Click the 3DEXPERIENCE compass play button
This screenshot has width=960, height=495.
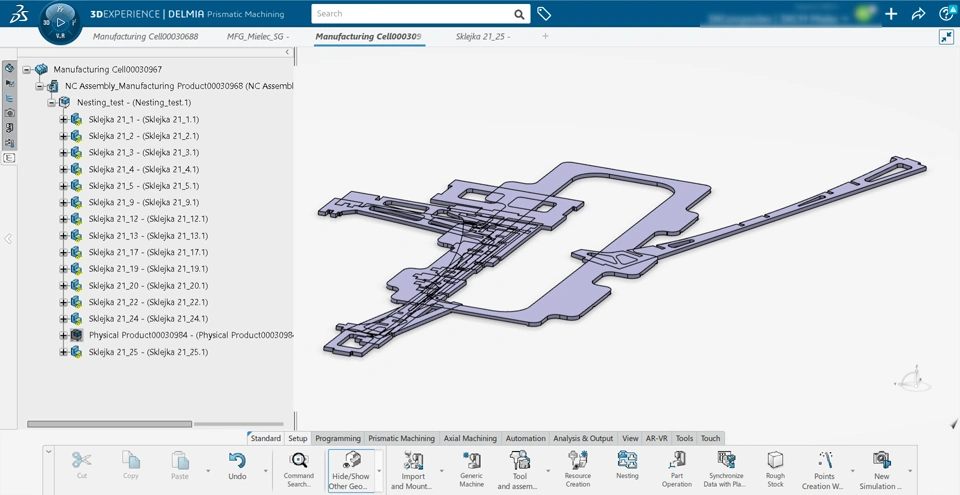coord(60,23)
